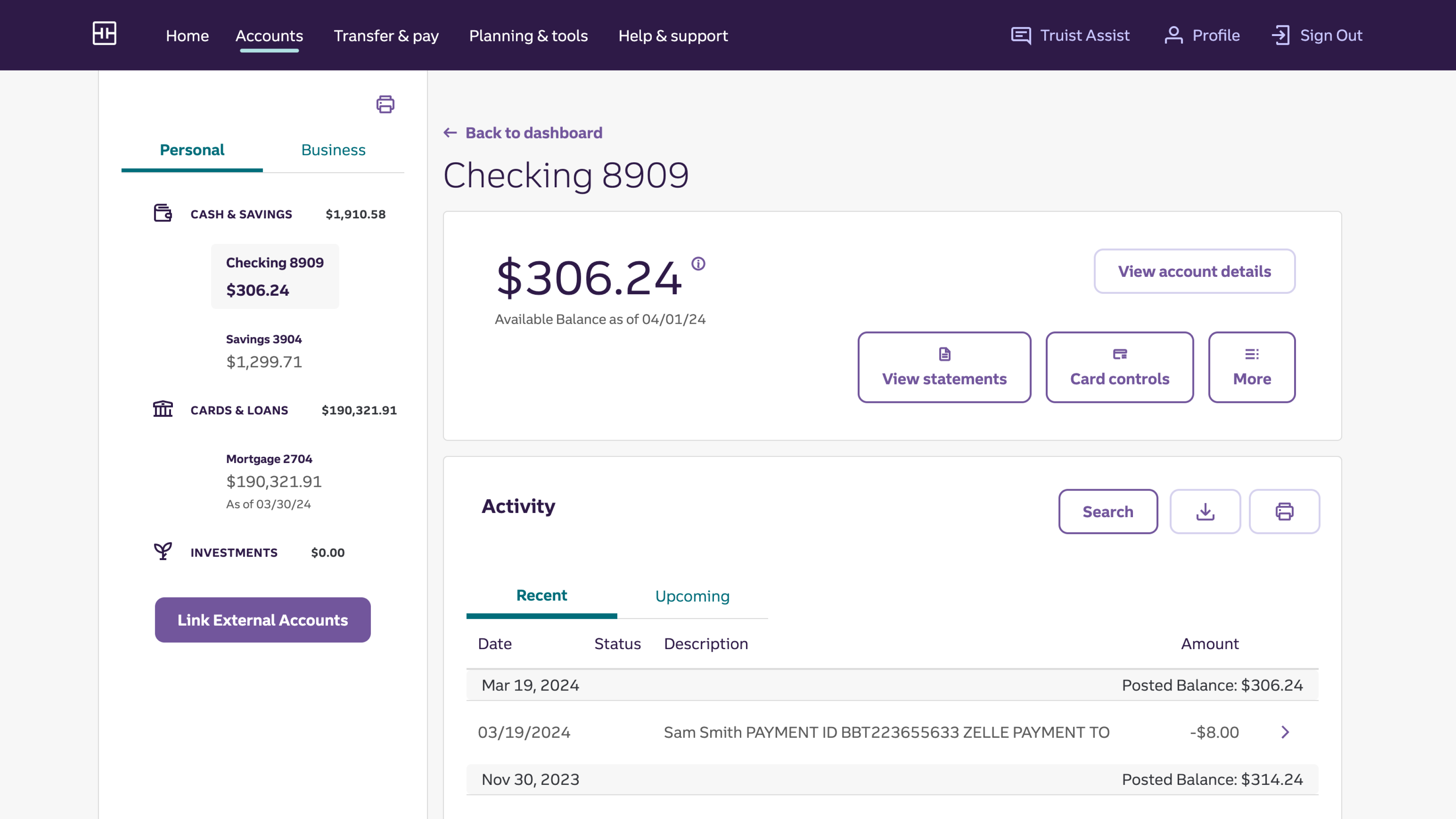This screenshot has height=819, width=1456.
Task: Print activity using printer button
Action: pos(1284,511)
